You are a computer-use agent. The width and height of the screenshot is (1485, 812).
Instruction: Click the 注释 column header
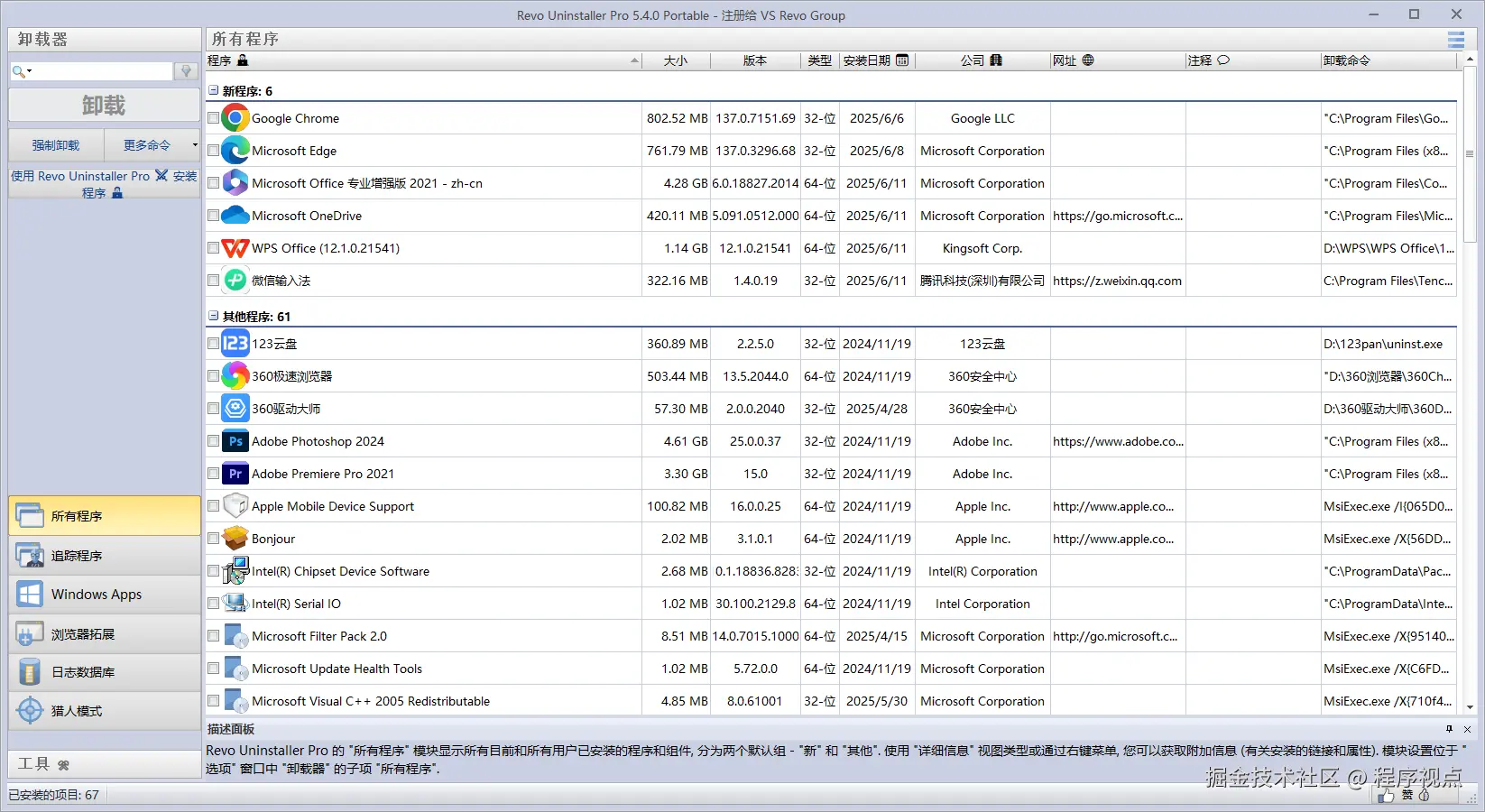[x=1253, y=60]
